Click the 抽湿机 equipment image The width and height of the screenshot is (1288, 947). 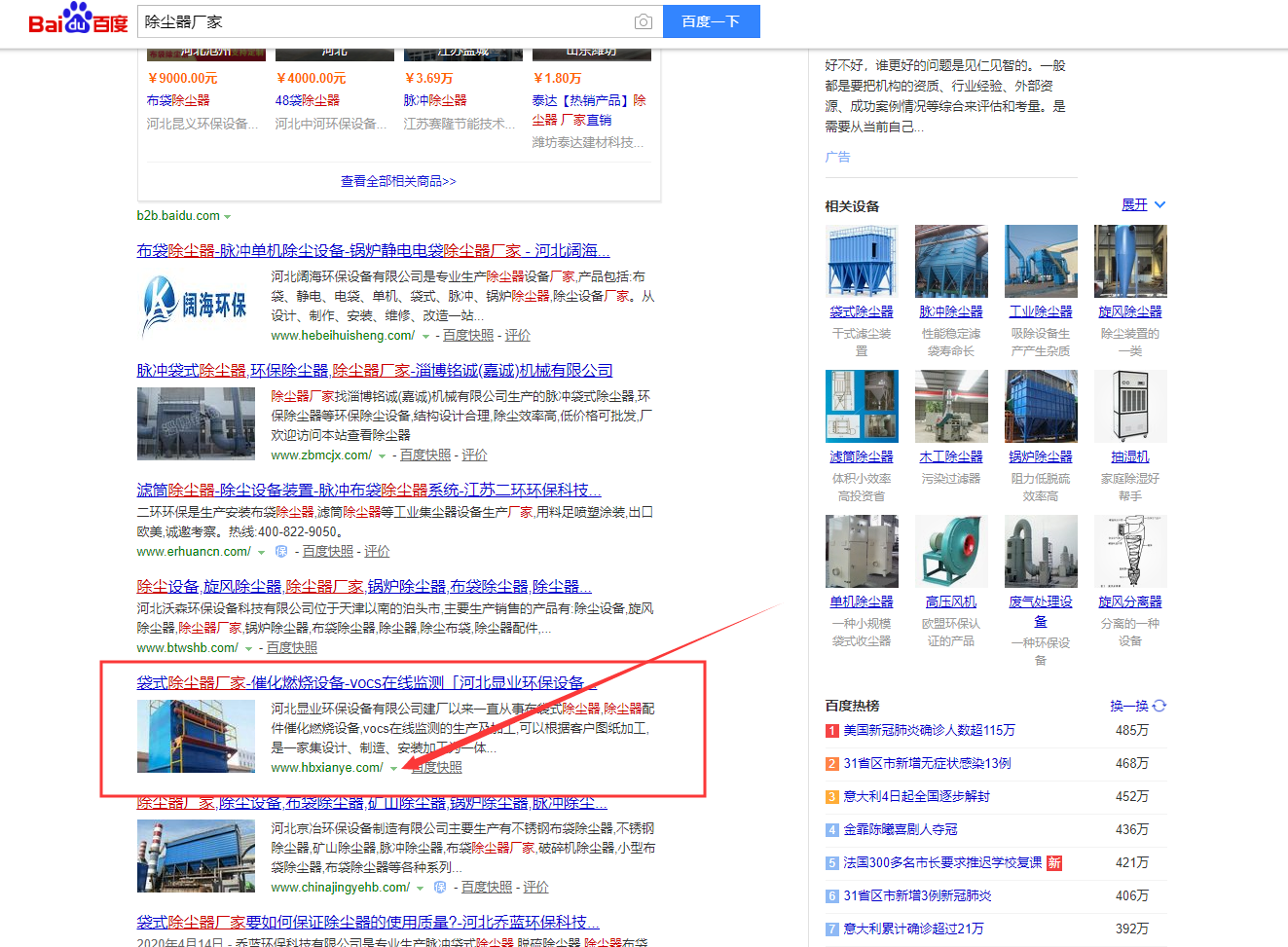(1130, 406)
